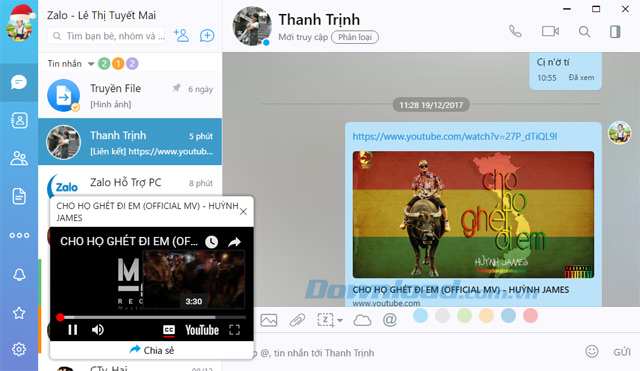Viewport: 640px width, 371px height.
Task: Open the video on YouTube logo
Action: point(202,330)
